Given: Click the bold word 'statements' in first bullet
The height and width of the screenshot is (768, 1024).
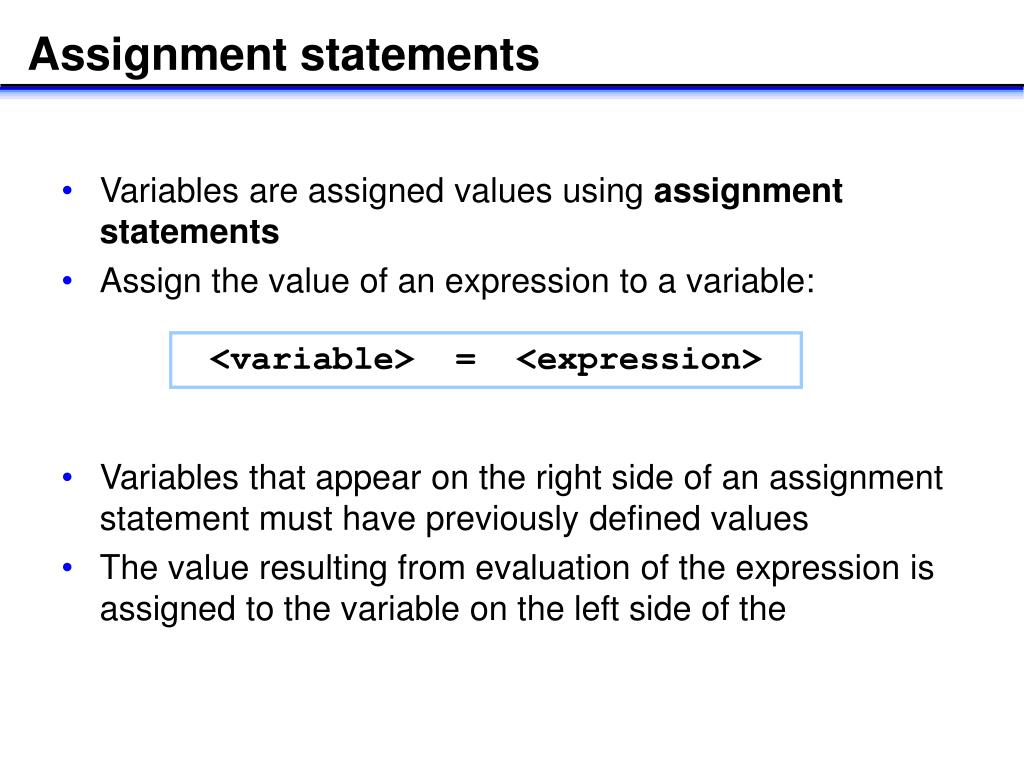Looking at the screenshot, I should click(189, 232).
